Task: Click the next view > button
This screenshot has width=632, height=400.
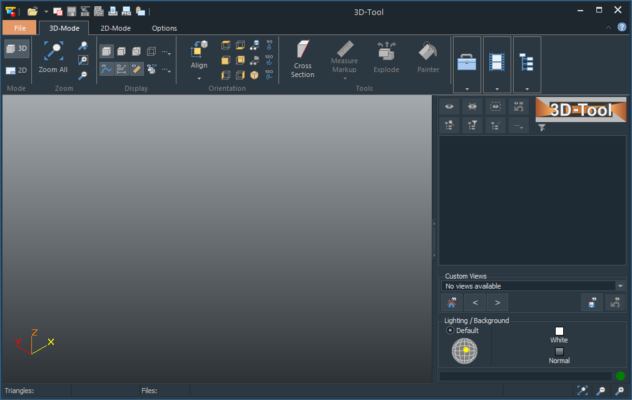Action: coord(497,302)
